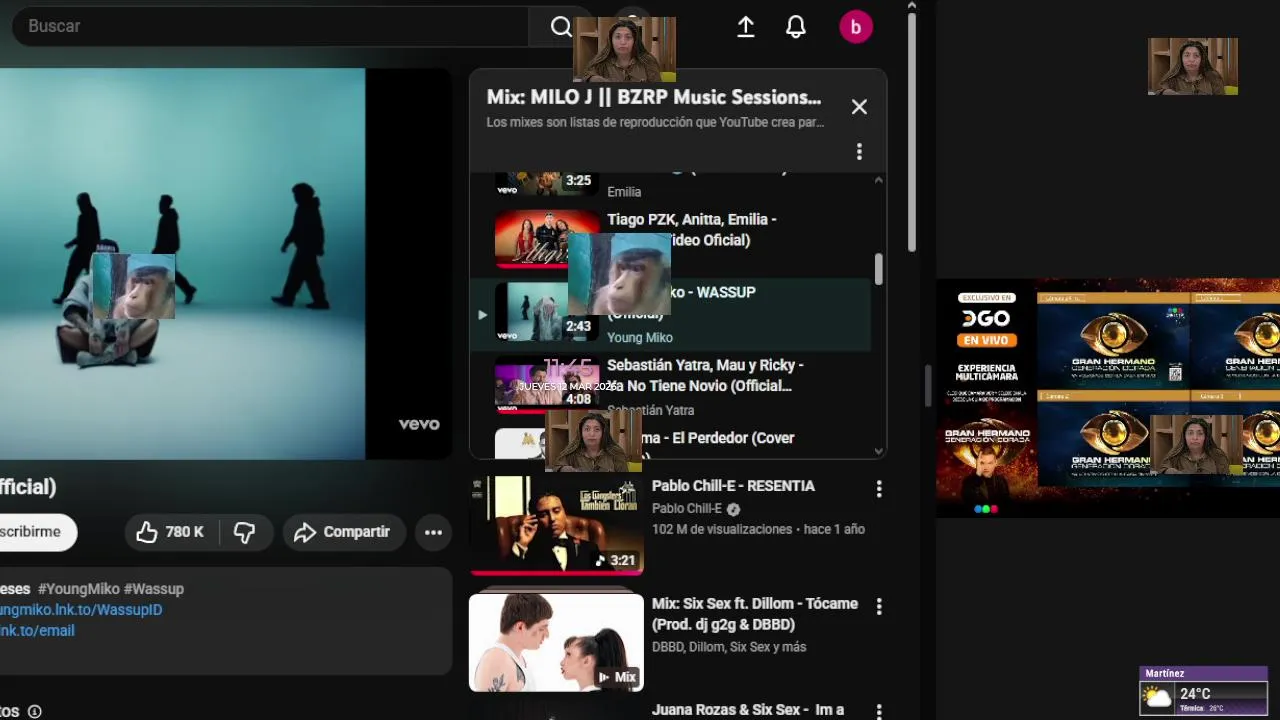The height and width of the screenshot is (720, 1280).
Task: Click the info icon near description bottom
Action: click(x=35, y=712)
